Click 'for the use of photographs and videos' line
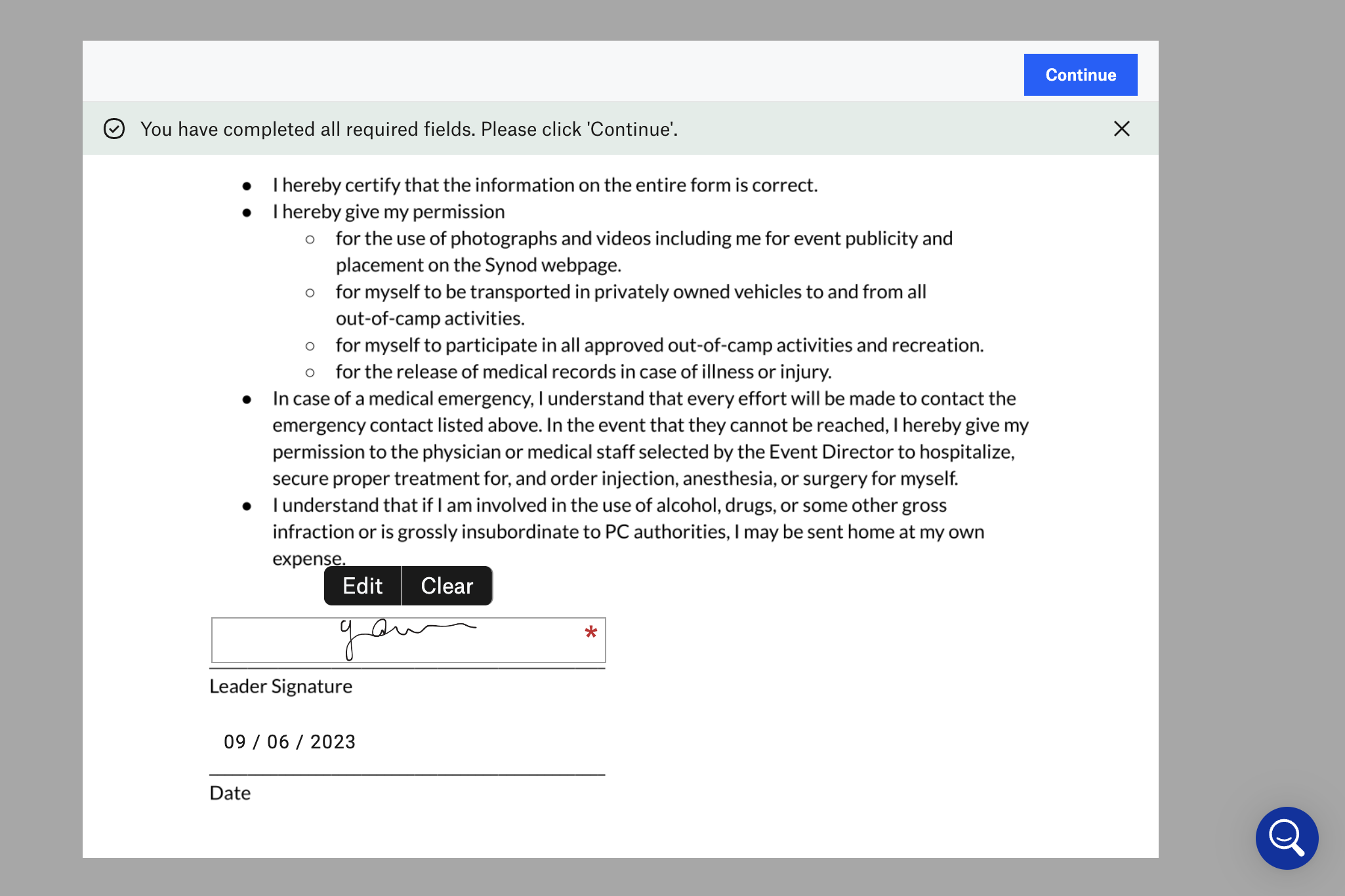 [644, 252]
